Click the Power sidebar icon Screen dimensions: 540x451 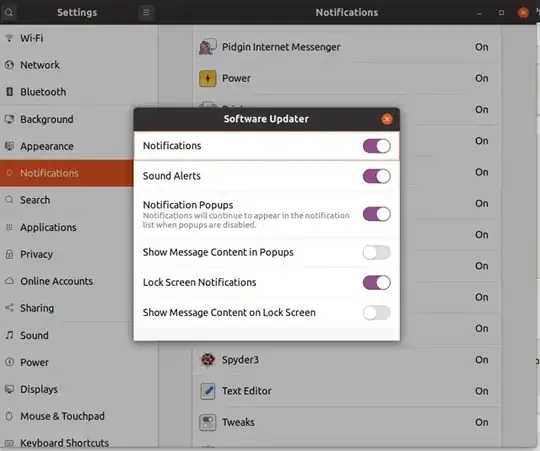(9, 362)
